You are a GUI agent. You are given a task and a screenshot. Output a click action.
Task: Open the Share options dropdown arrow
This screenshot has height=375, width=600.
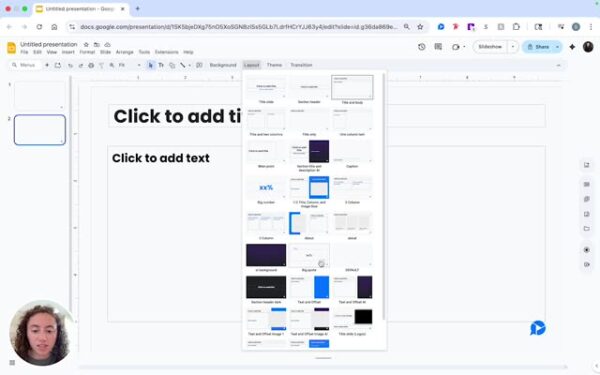[x=558, y=47]
